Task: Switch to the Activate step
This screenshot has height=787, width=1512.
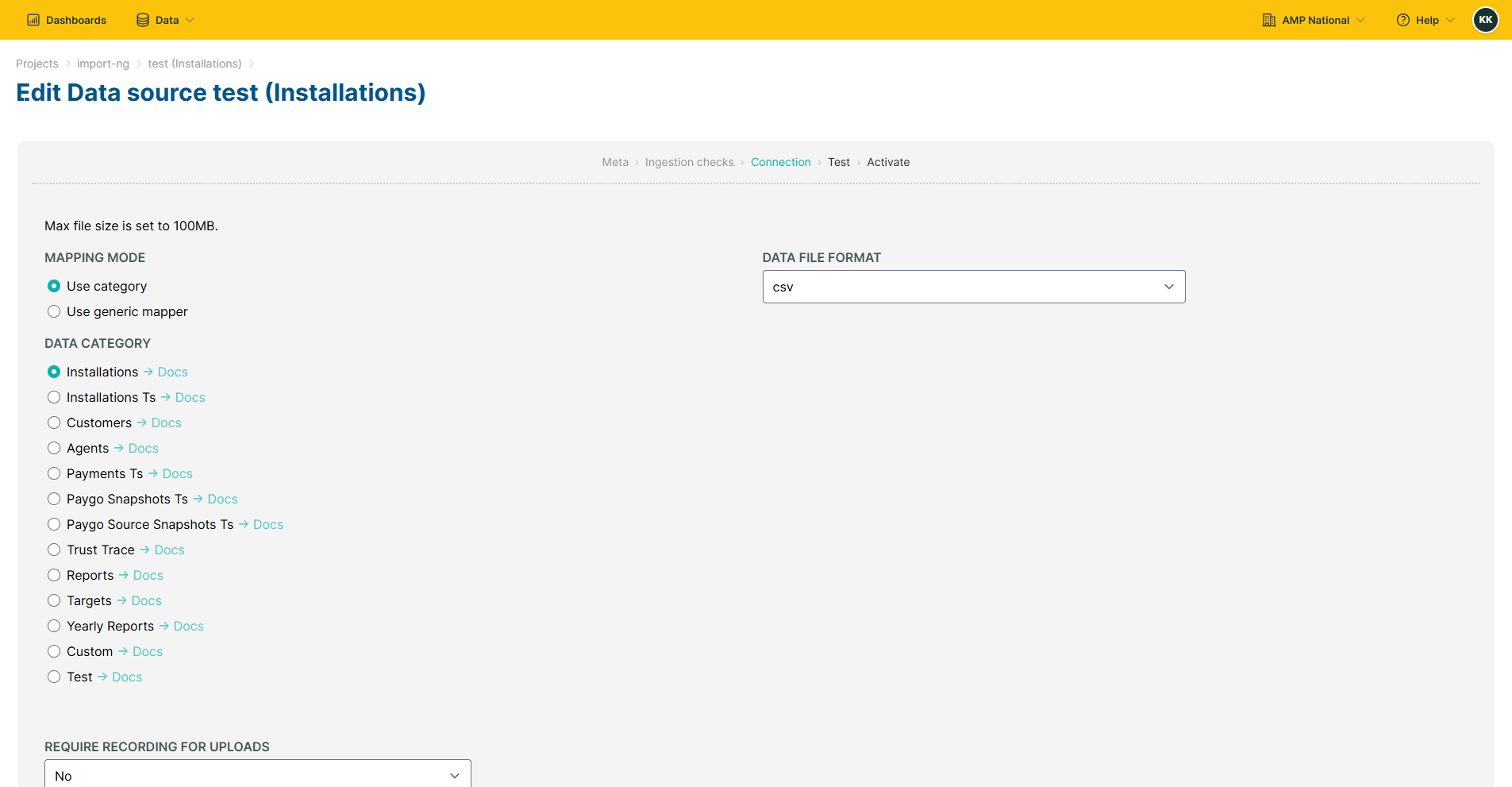Action: pos(888,162)
